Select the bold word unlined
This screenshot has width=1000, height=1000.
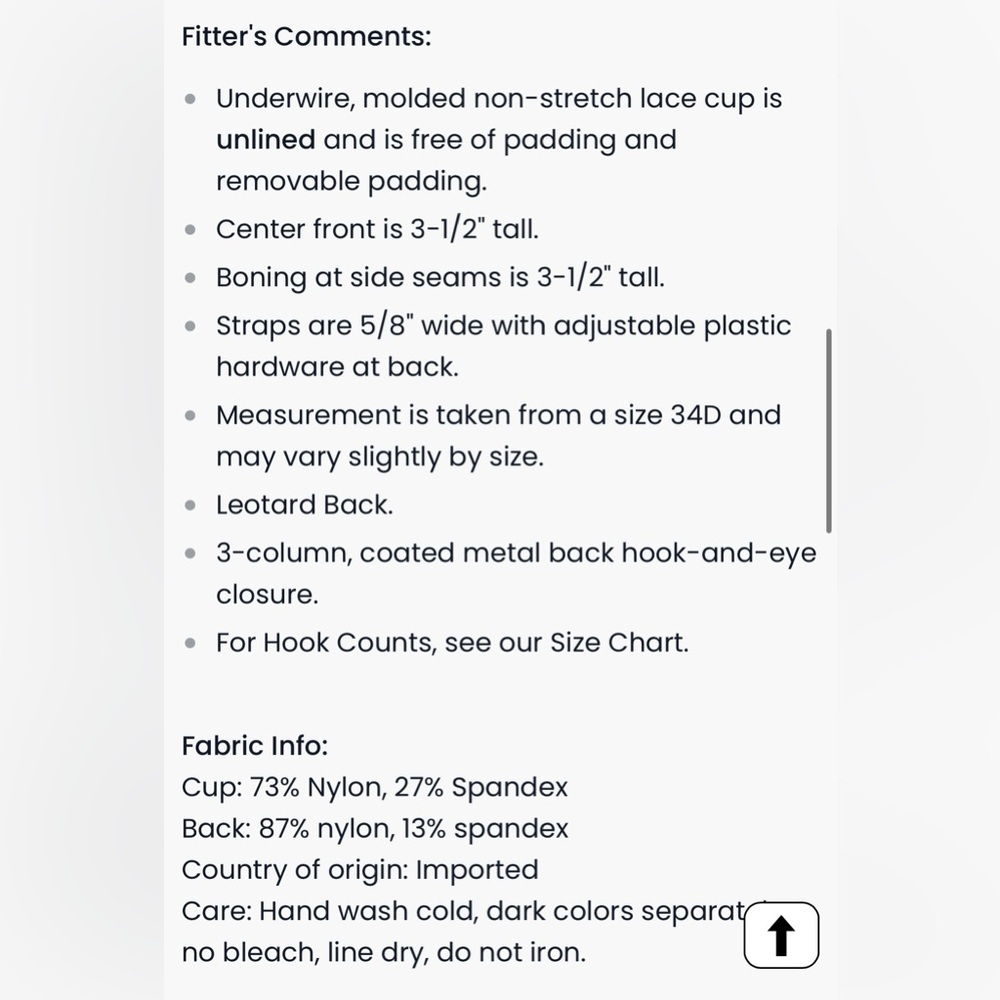265,140
